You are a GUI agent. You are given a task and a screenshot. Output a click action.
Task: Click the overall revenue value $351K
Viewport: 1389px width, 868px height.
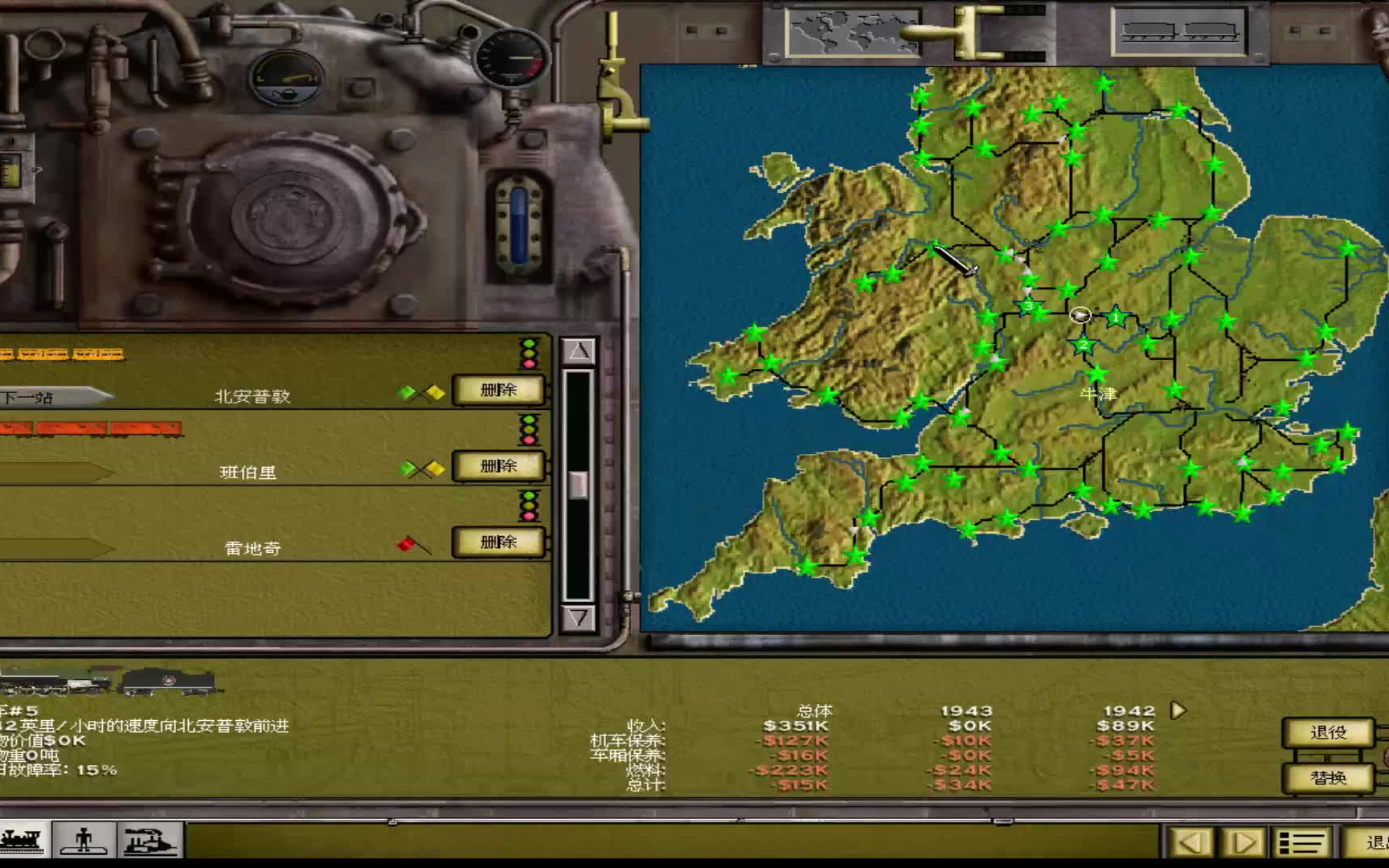tap(795, 726)
